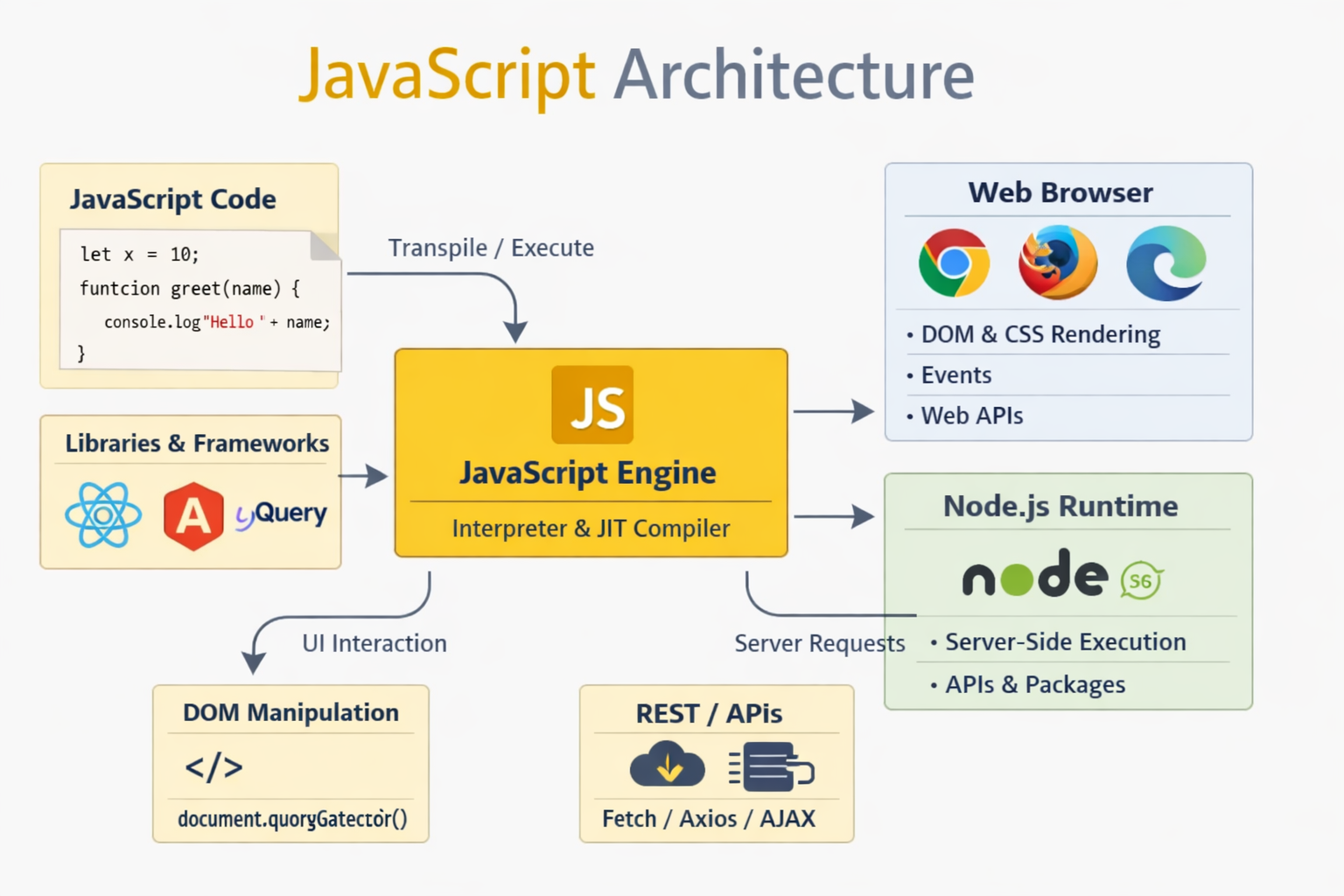Click the Firefox browser logo
Viewport: 1344px width, 896px height.
coord(1058,262)
